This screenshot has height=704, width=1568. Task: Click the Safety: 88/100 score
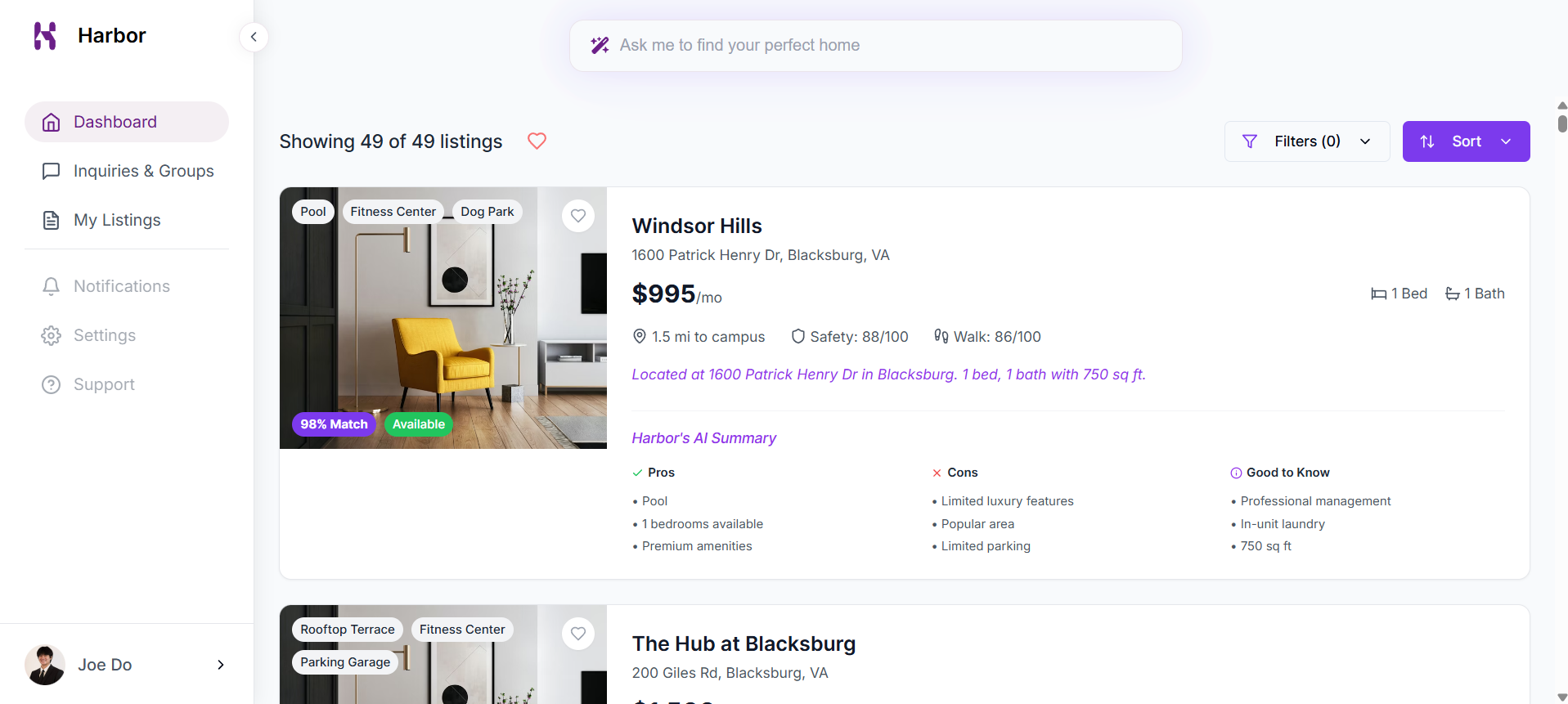click(859, 337)
